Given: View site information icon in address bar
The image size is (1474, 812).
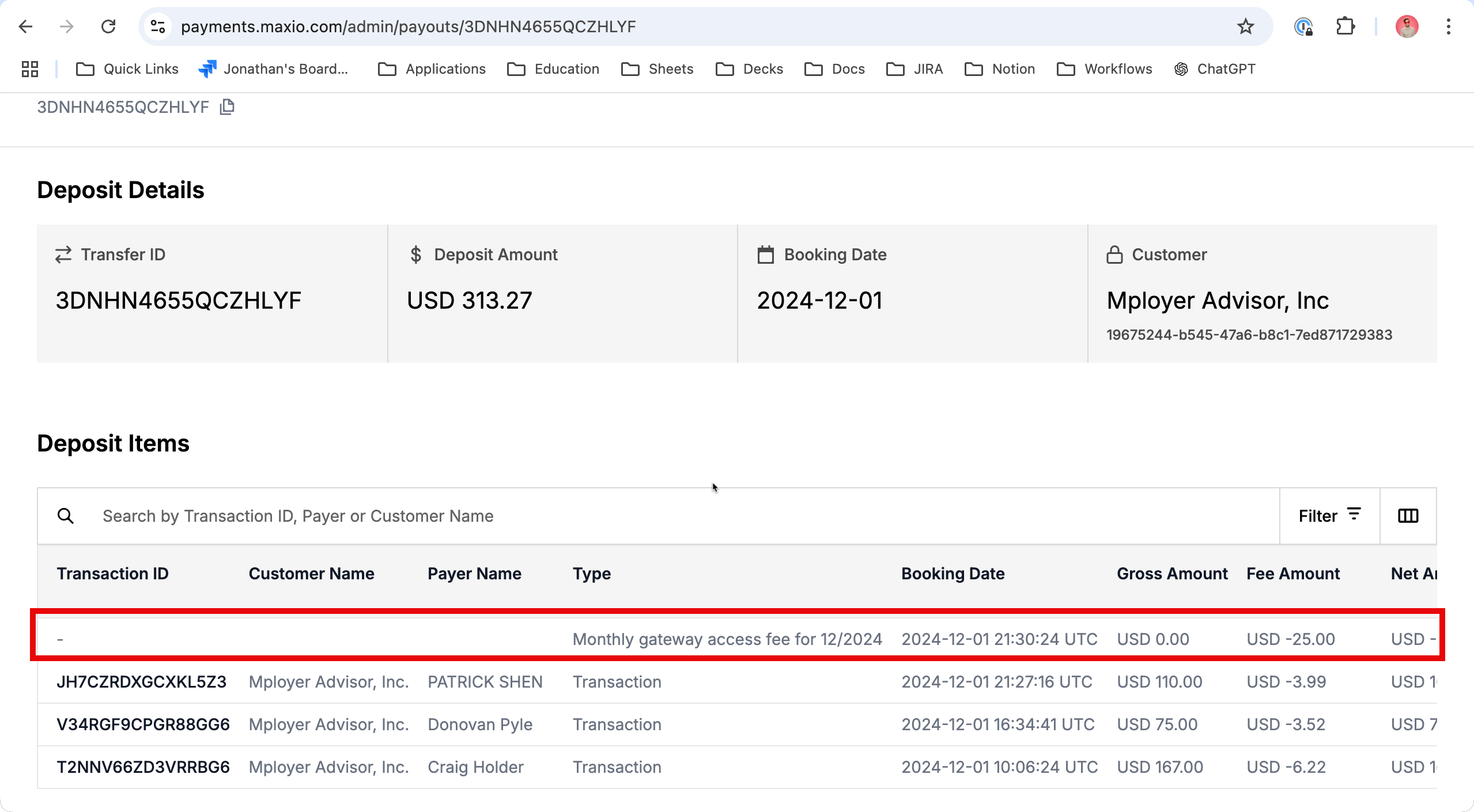Looking at the screenshot, I should pos(158,26).
